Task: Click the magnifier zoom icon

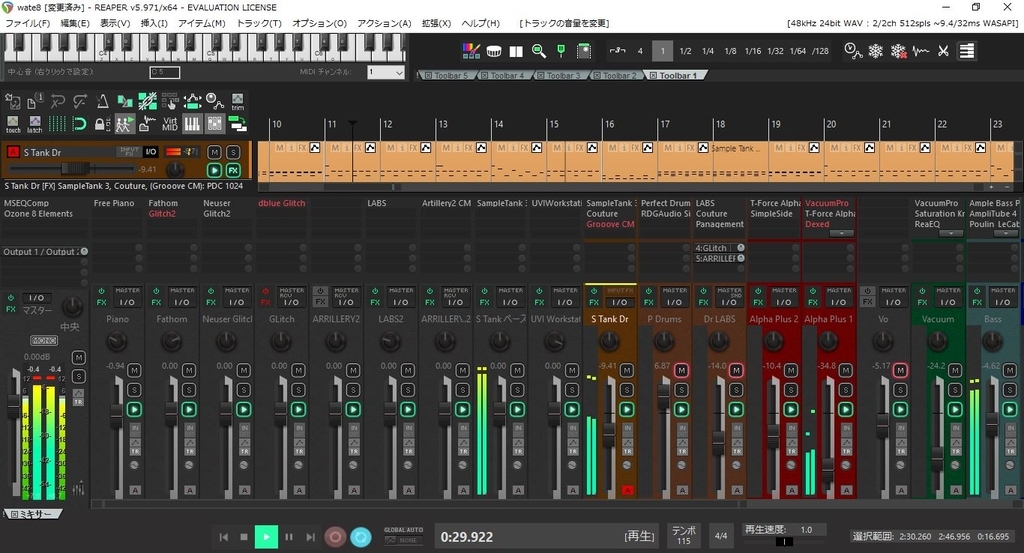Action: click(539, 51)
